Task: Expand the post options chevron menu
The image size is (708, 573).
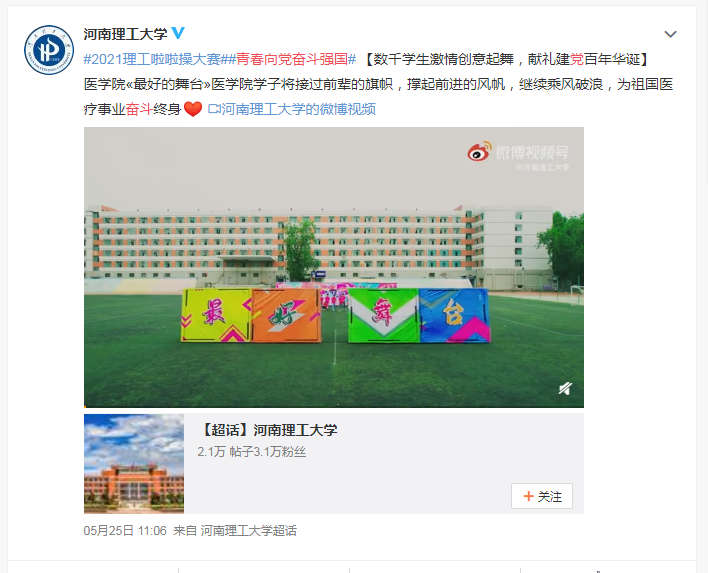Action: click(x=670, y=34)
